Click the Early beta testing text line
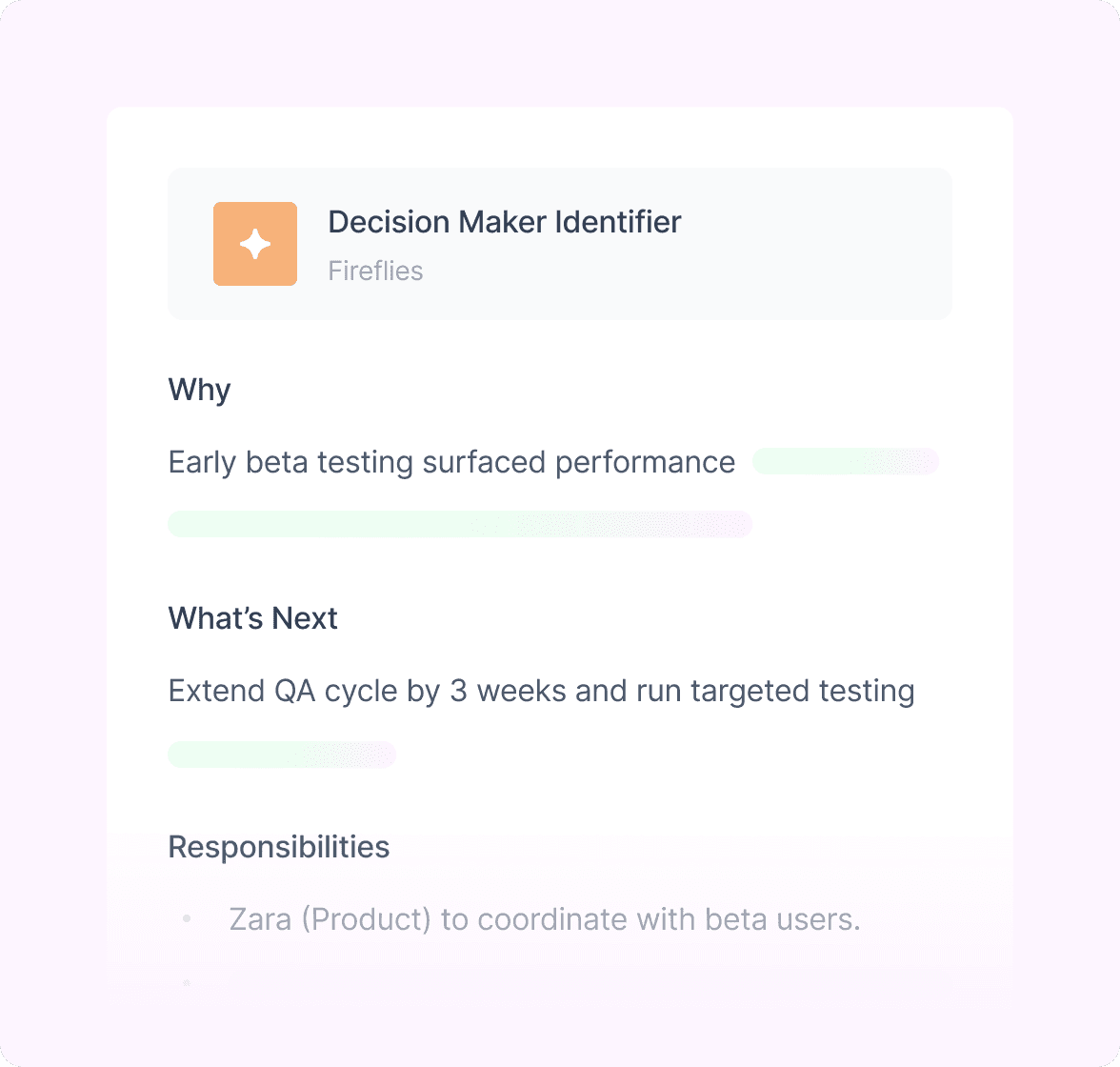 click(451, 462)
